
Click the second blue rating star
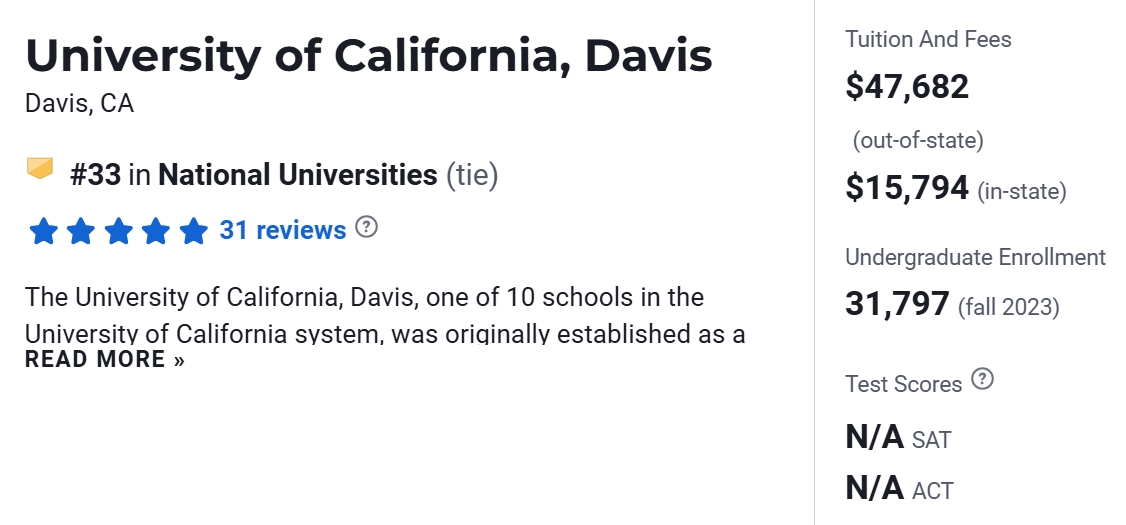point(81,232)
